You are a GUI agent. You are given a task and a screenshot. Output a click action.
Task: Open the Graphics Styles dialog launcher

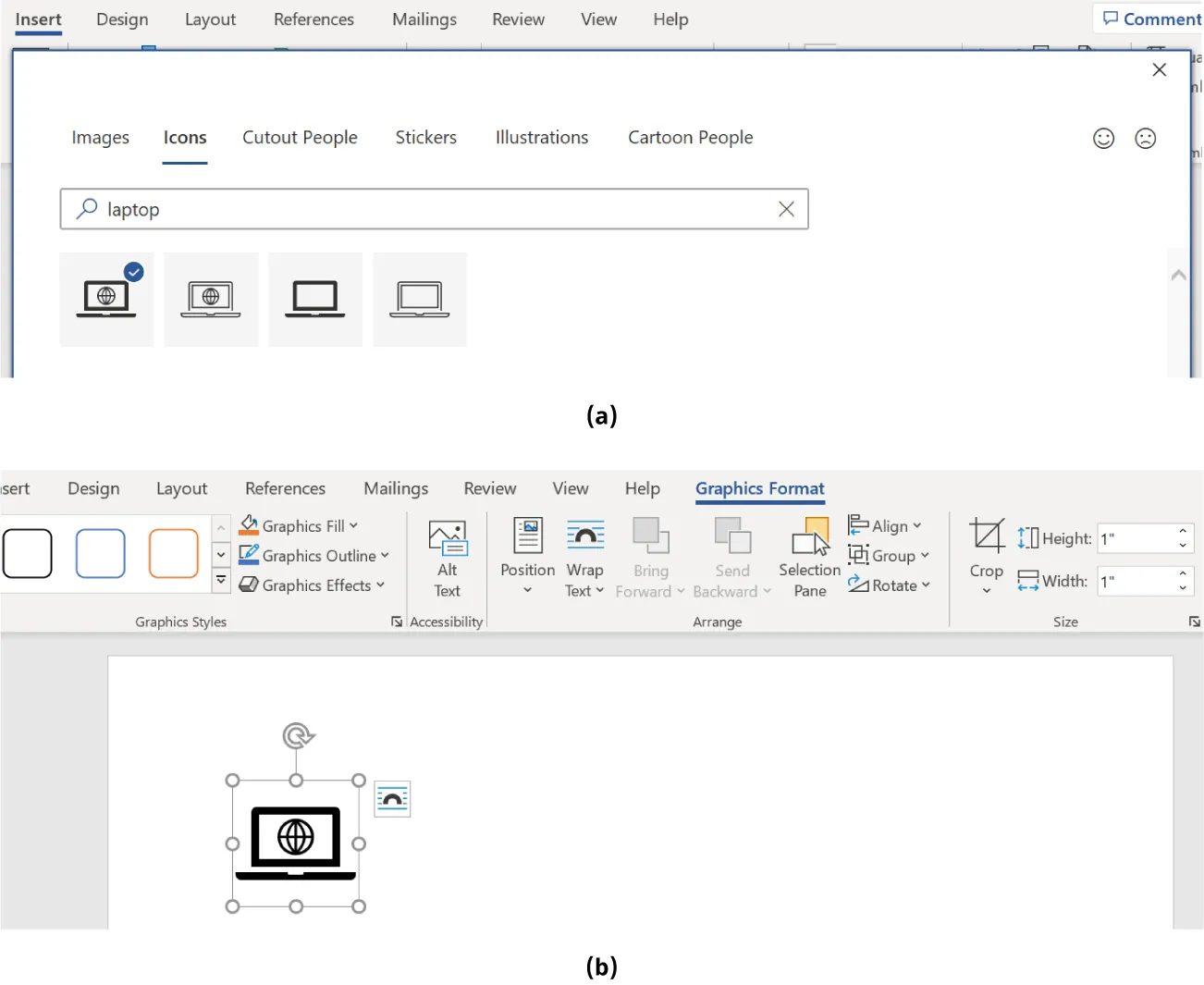tap(396, 622)
